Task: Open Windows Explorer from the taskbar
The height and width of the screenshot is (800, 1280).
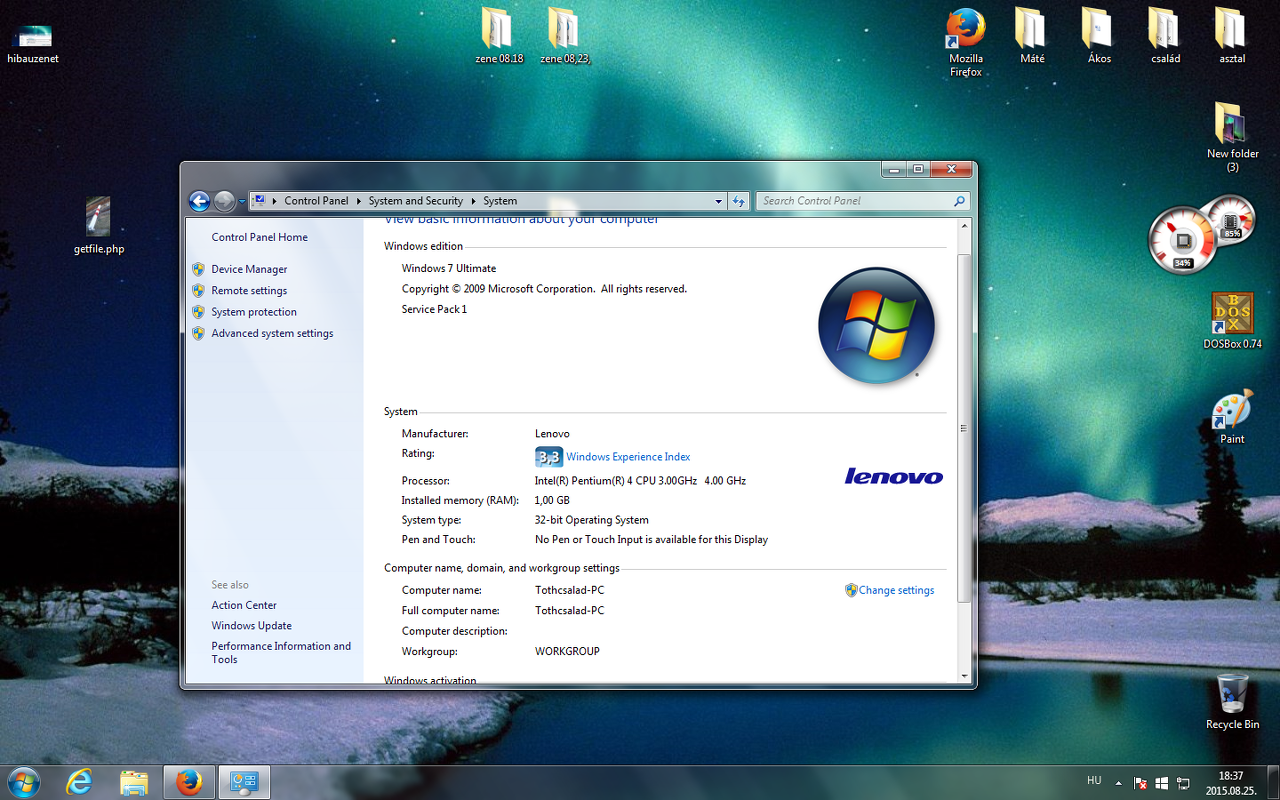Action: tap(134, 782)
